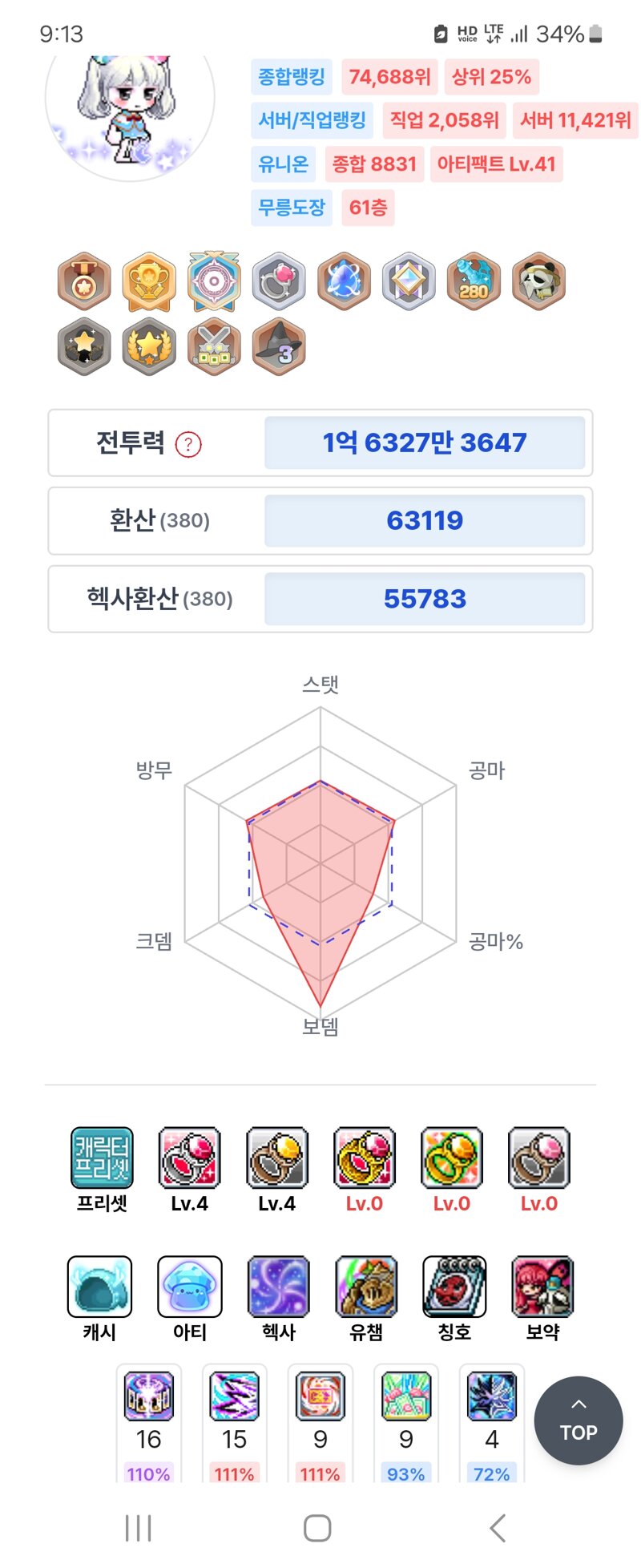Tap the 유니온 tag
This screenshot has width=641, height=1568.
pyautogui.click(x=284, y=164)
